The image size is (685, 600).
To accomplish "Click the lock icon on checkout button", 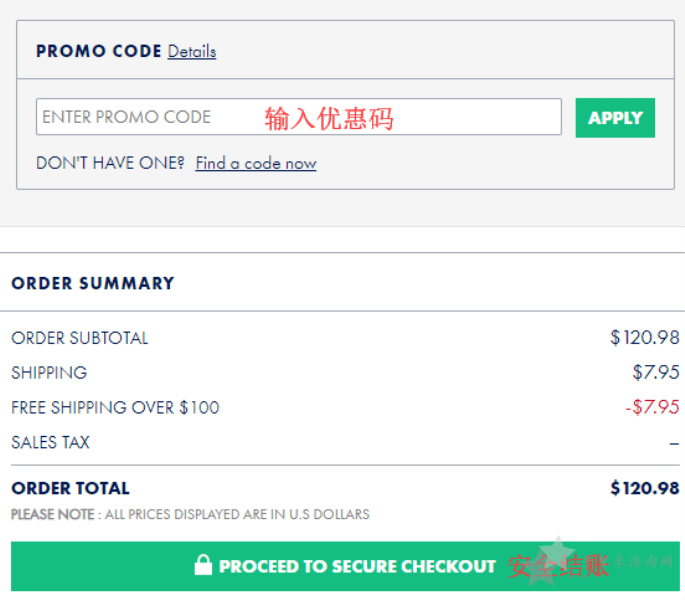I will tap(203, 565).
